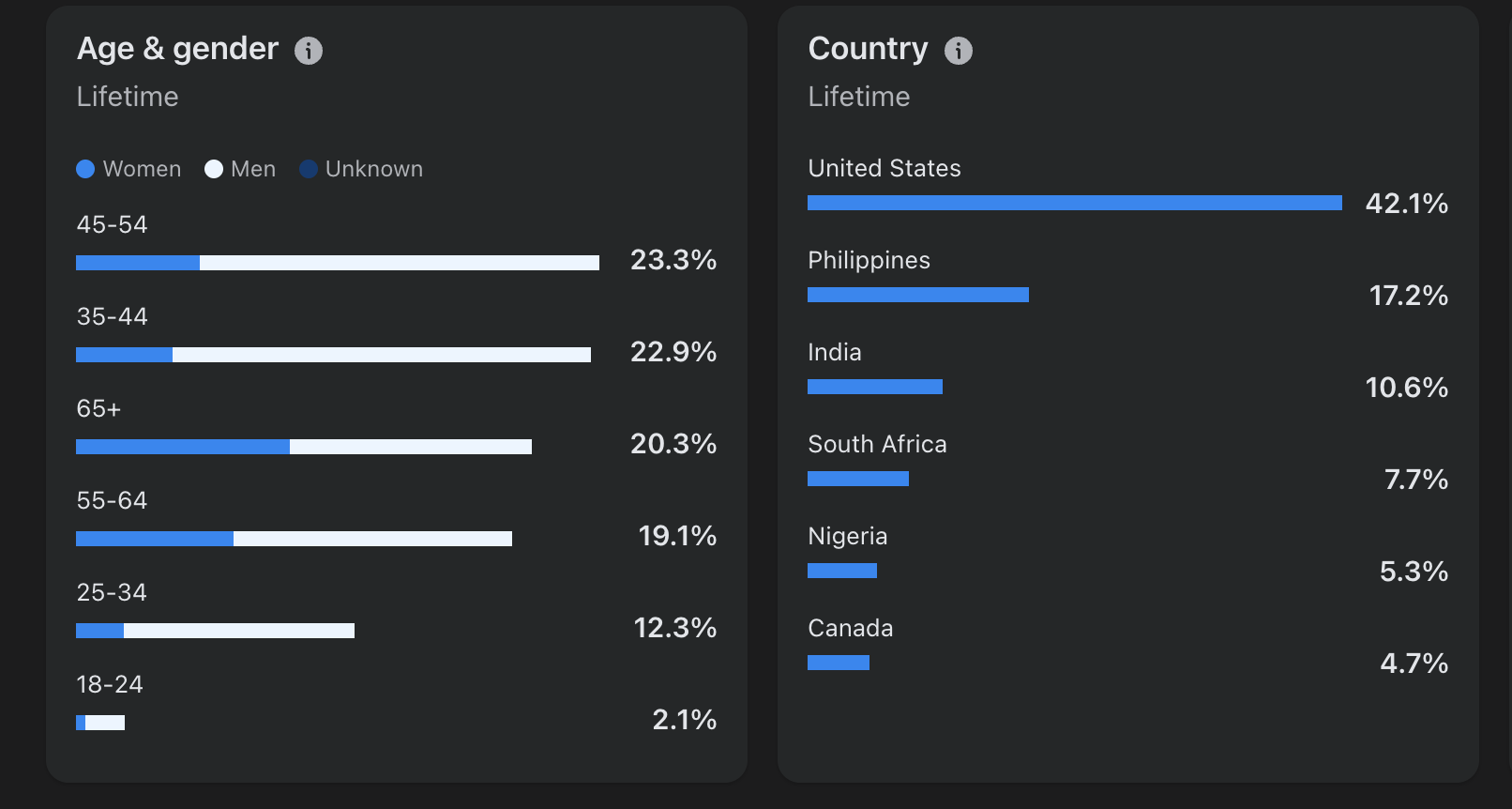
Task: Select the Women legend label
Action: pyautogui.click(x=142, y=169)
